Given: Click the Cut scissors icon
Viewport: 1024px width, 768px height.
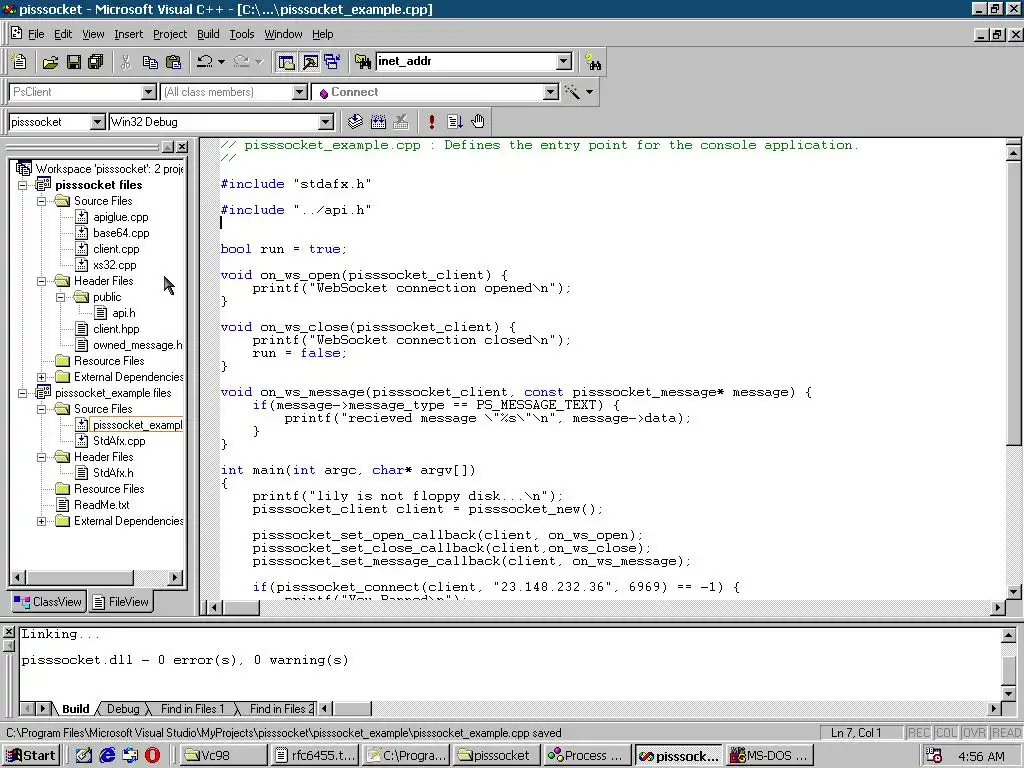Looking at the screenshot, I should coord(125,62).
